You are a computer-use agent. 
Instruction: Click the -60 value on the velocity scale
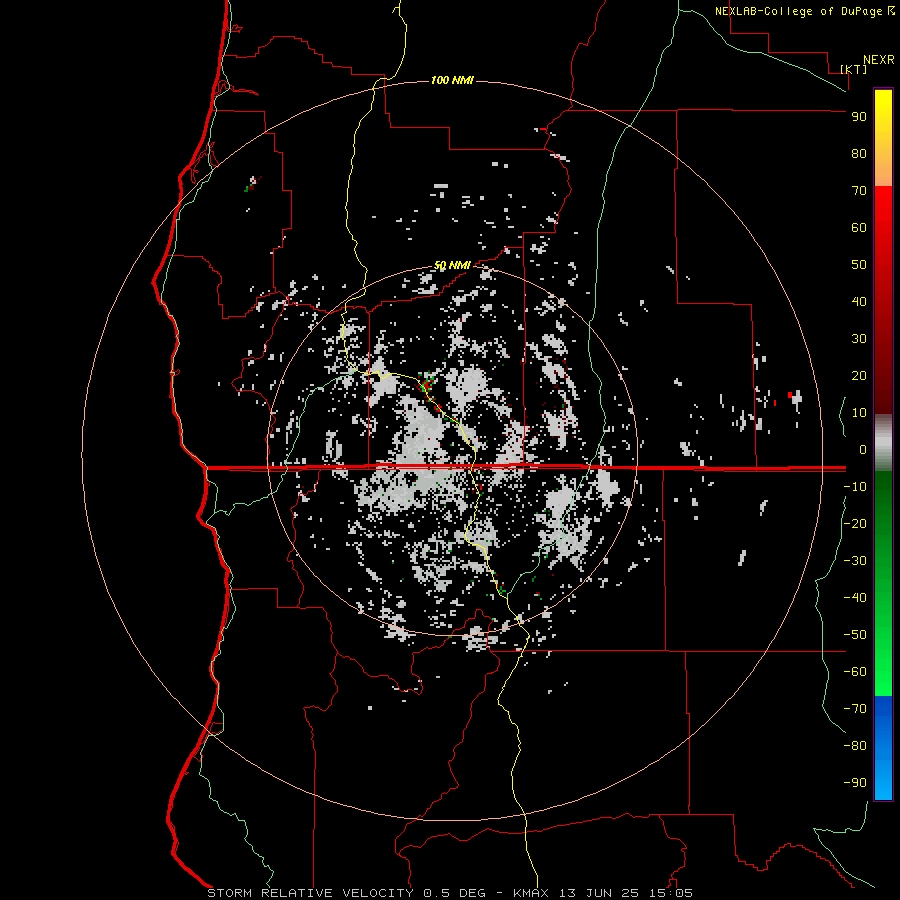pos(855,672)
